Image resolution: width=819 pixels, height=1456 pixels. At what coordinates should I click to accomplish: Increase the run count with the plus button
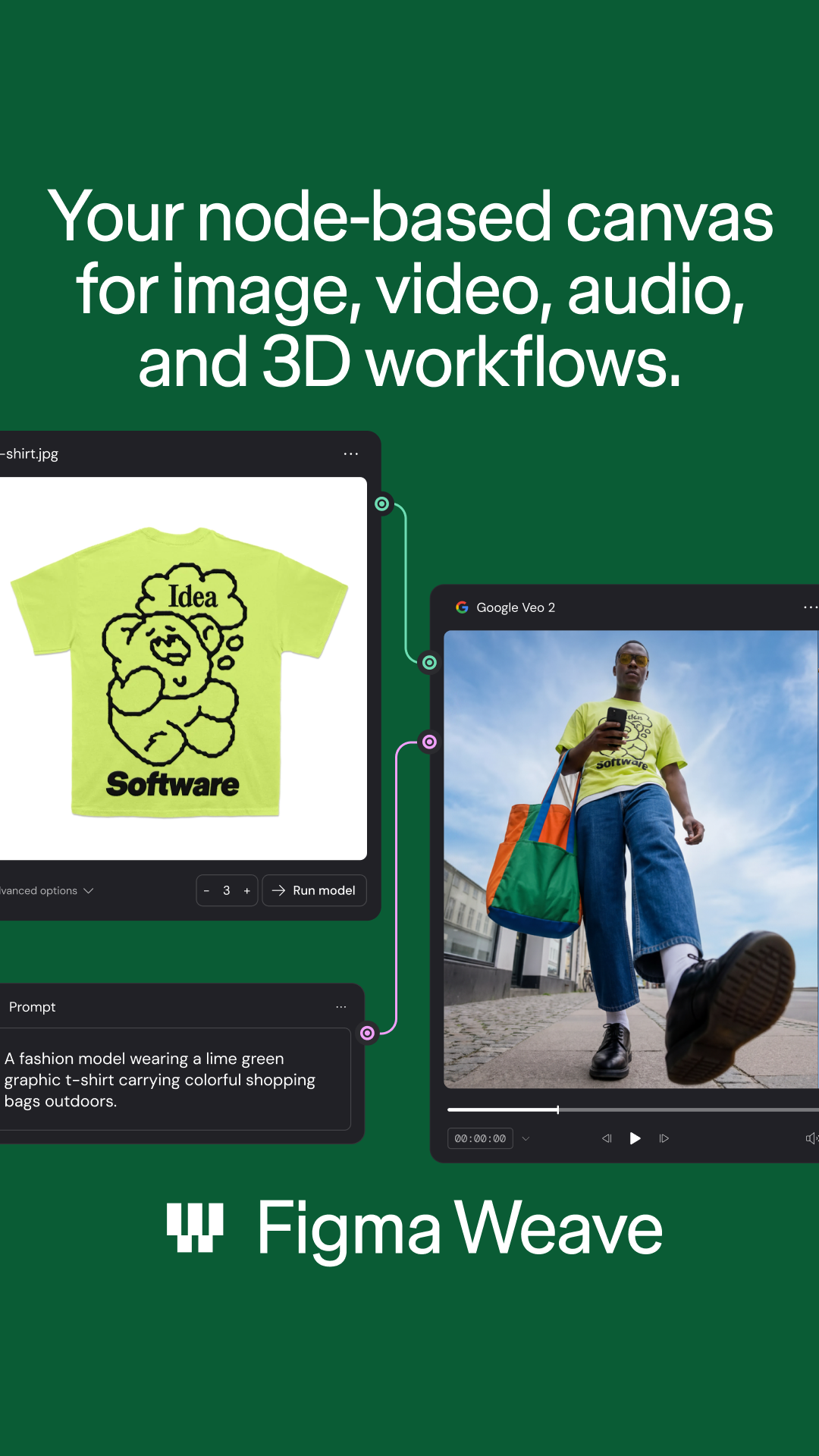247,891
